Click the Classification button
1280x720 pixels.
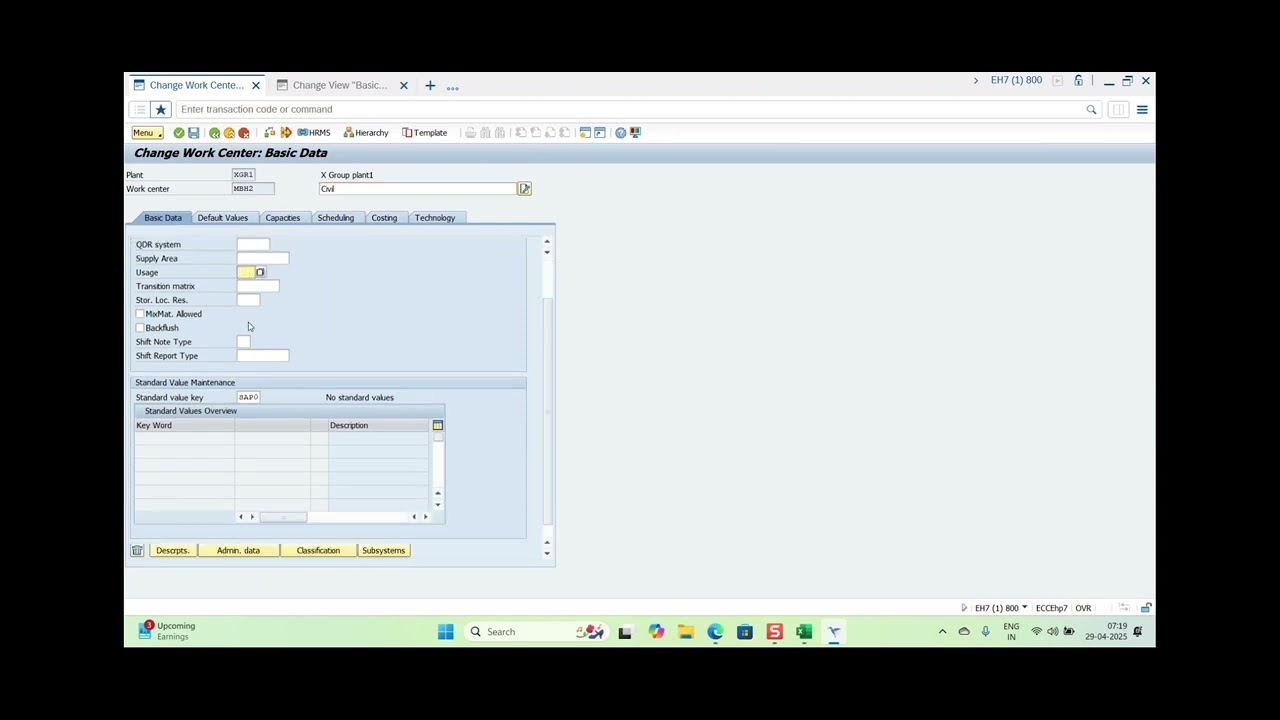[x=318, y=551]
